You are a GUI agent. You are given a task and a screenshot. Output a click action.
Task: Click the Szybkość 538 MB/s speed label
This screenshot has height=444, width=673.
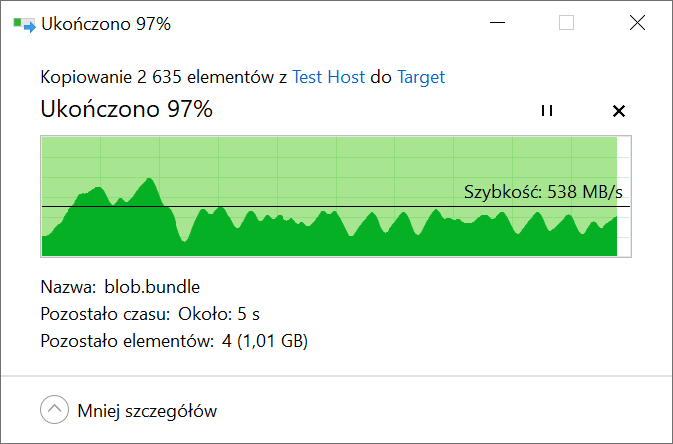(x=543, y=192)
